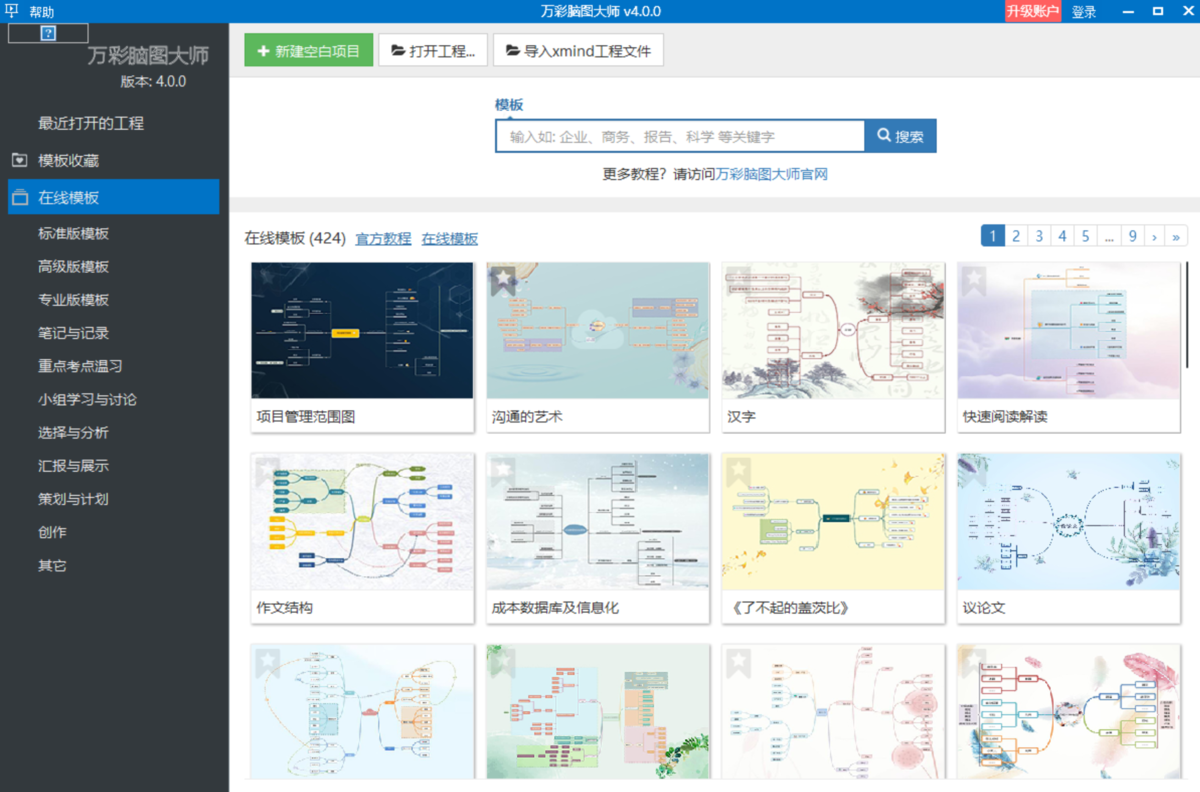
Task: Select 模板收藏 in sidebar
Action: point(68,160)
